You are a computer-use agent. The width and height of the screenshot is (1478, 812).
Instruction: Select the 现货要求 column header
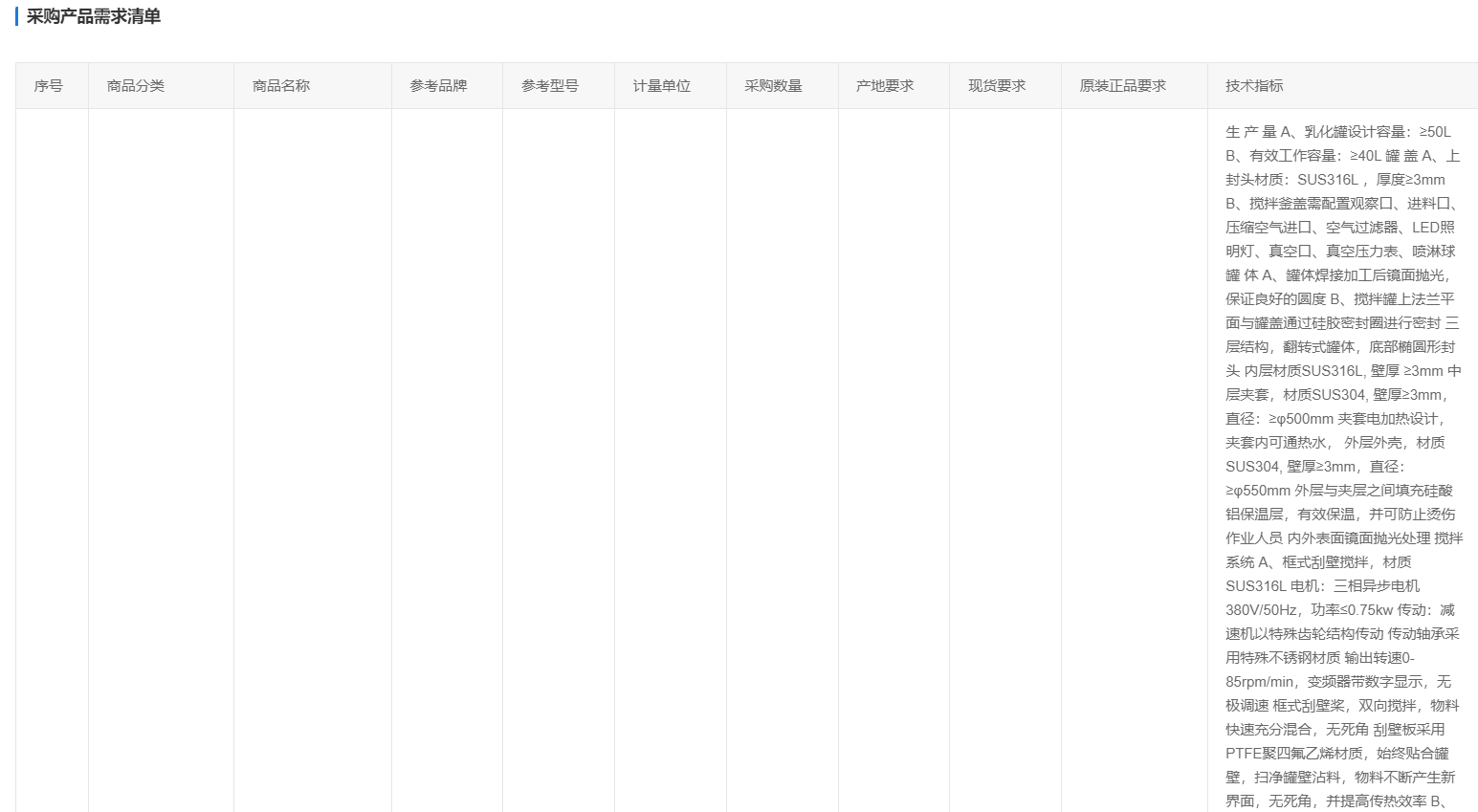pyautogui.click(x=997, y=86)
